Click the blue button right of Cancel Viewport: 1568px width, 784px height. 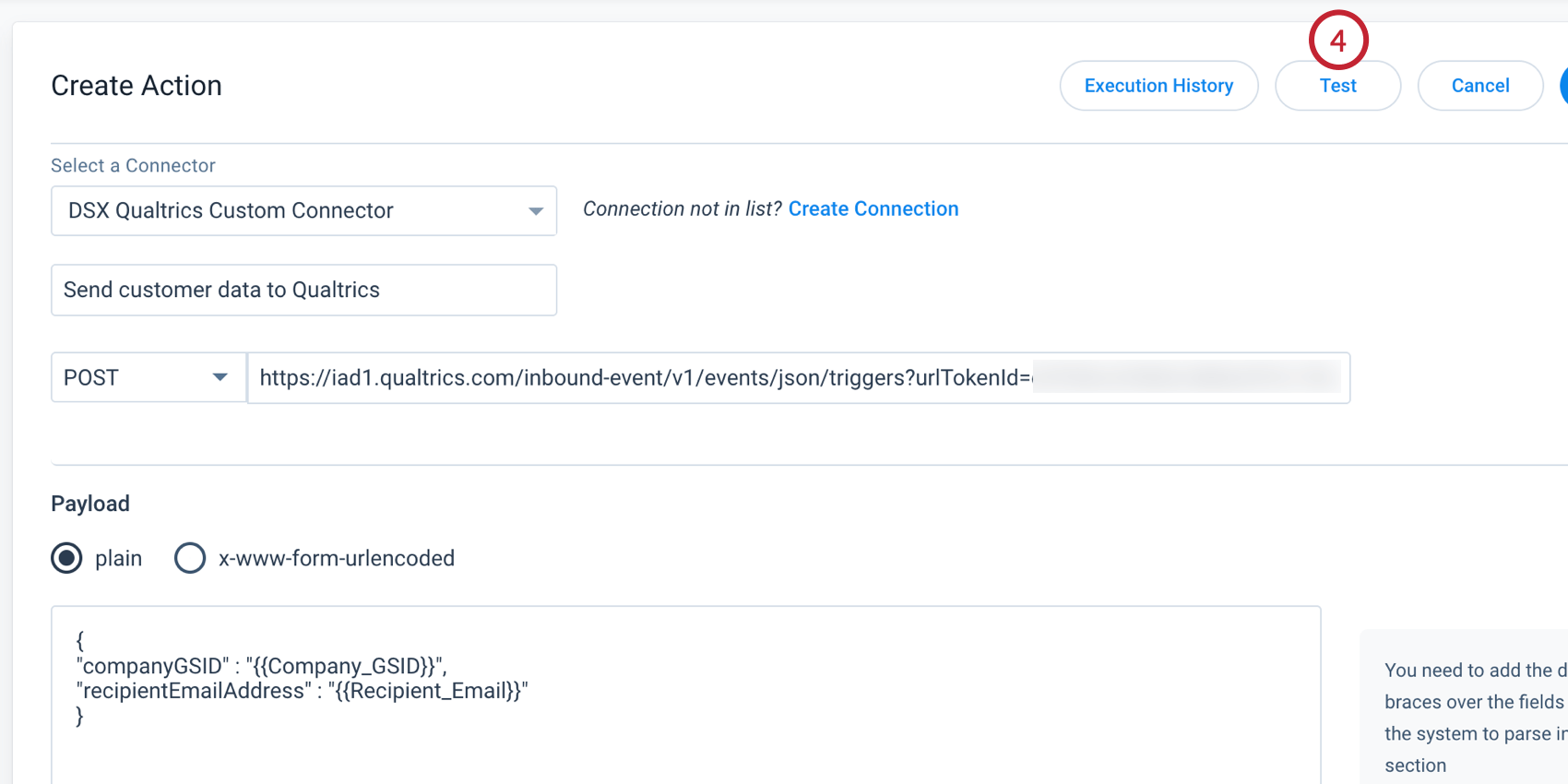tap(1563, 86)
